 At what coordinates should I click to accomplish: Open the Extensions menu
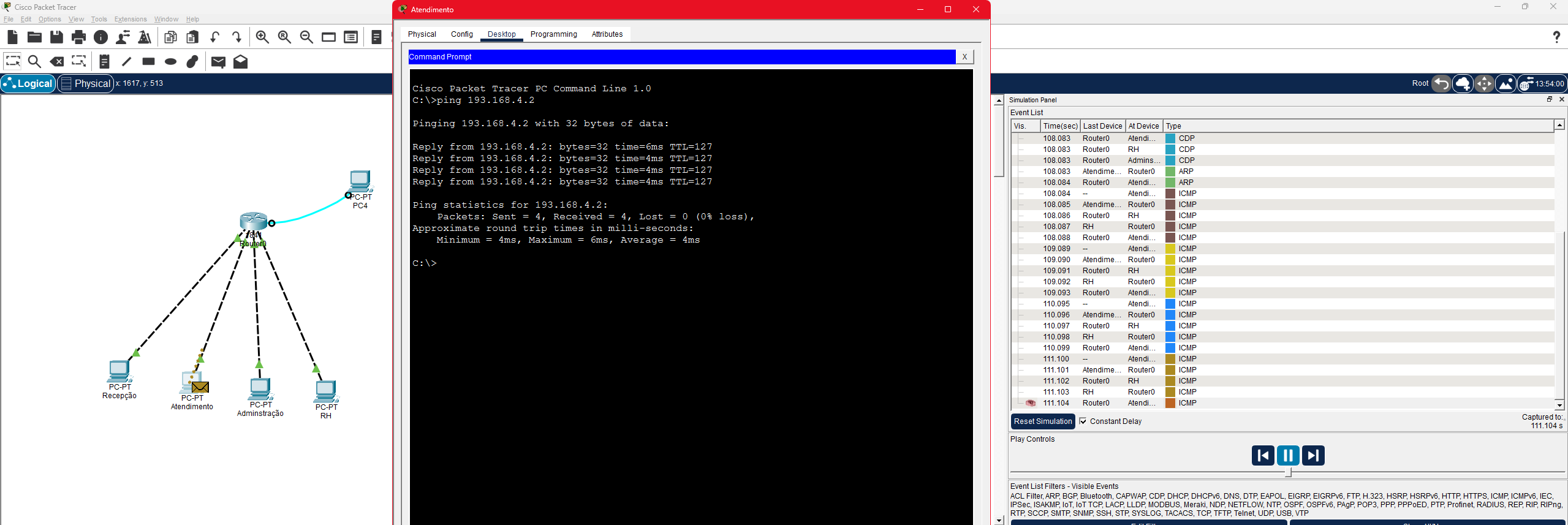pyautogui.click(x=131, y=19)
